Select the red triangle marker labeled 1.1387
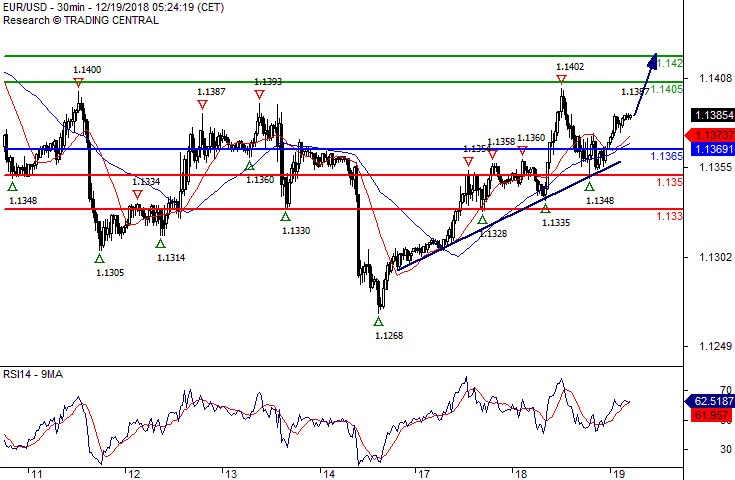Screen dimensions: 735x480 [x=203, y=104]
